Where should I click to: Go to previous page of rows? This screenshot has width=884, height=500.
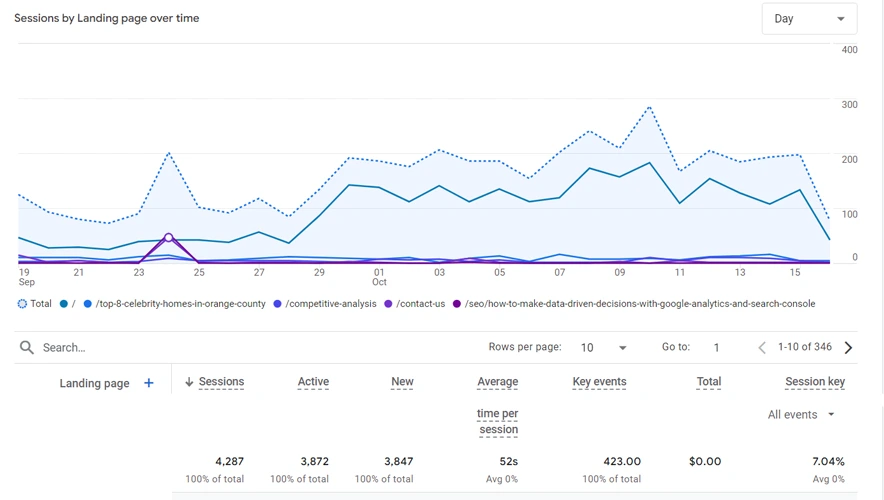[762, 347]
